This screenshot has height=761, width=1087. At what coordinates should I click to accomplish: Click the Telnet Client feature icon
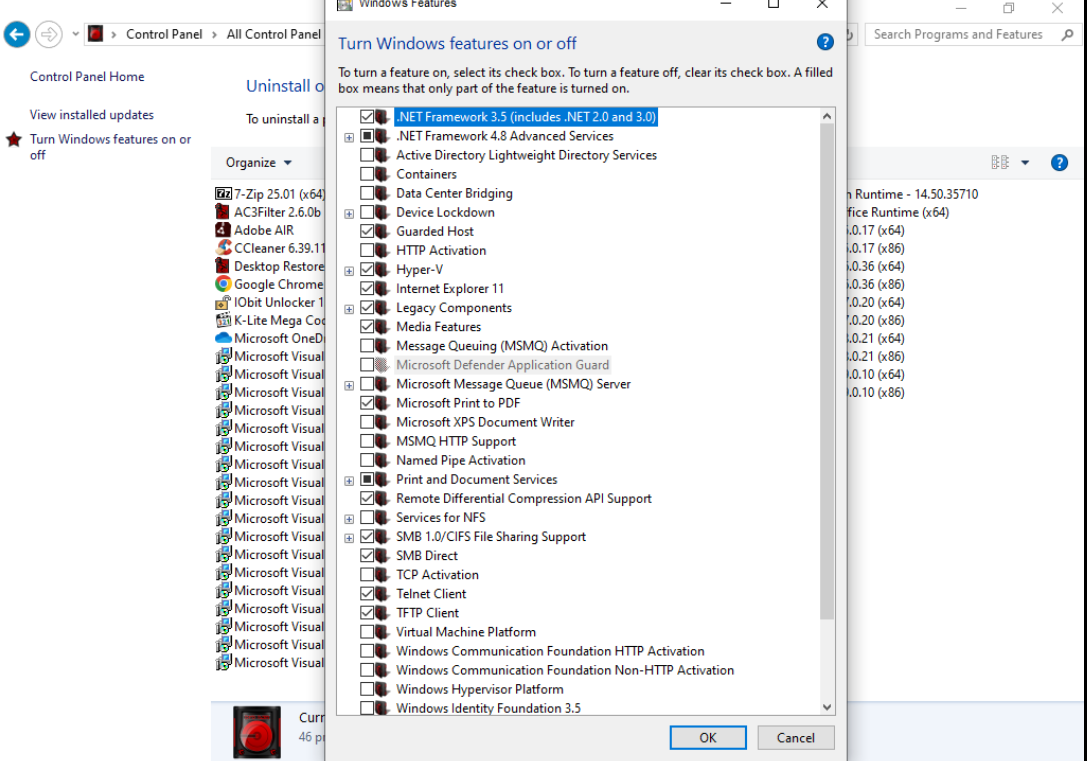point(382,594)
